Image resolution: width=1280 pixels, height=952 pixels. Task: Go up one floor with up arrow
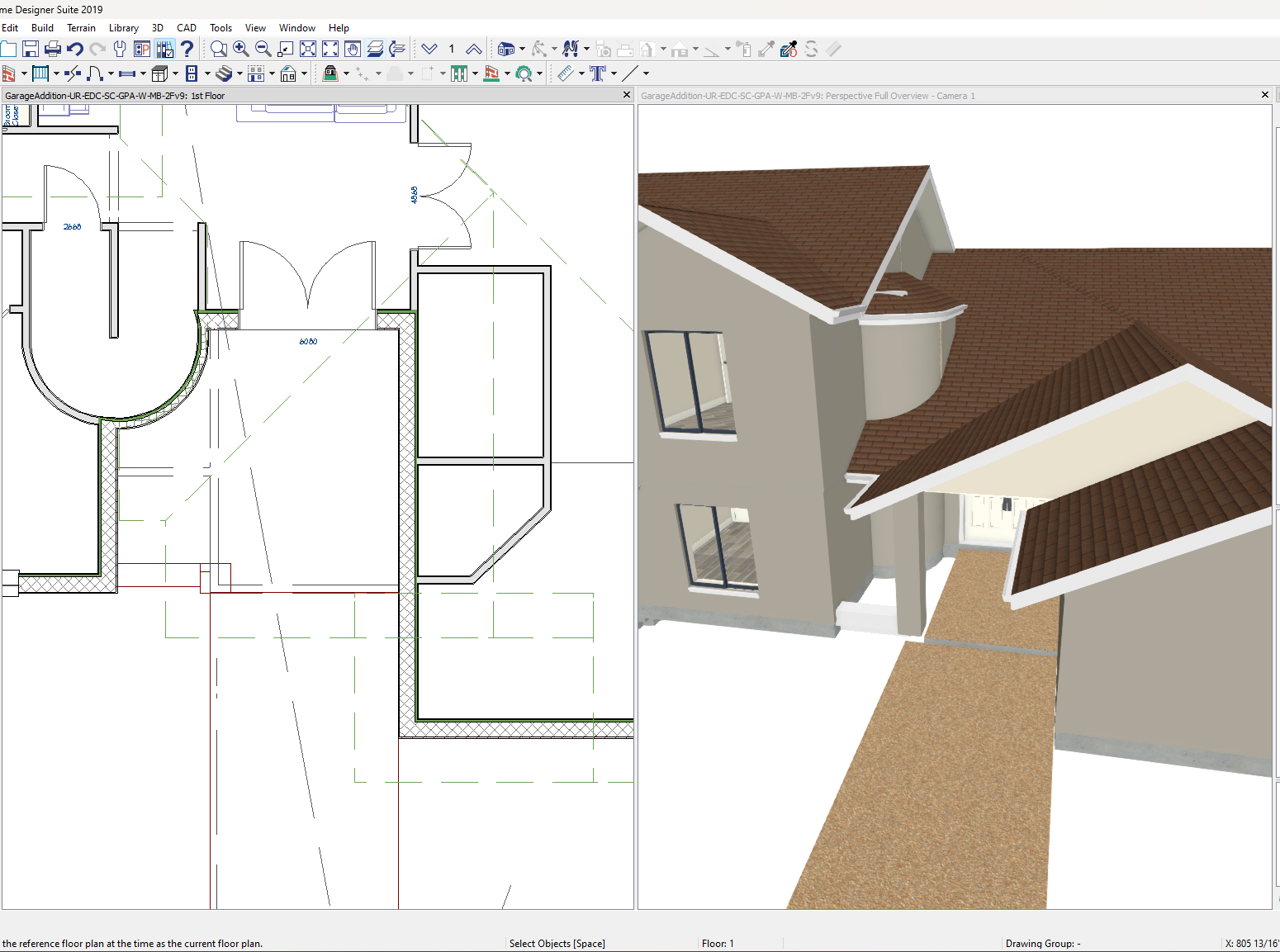point(474,50)
